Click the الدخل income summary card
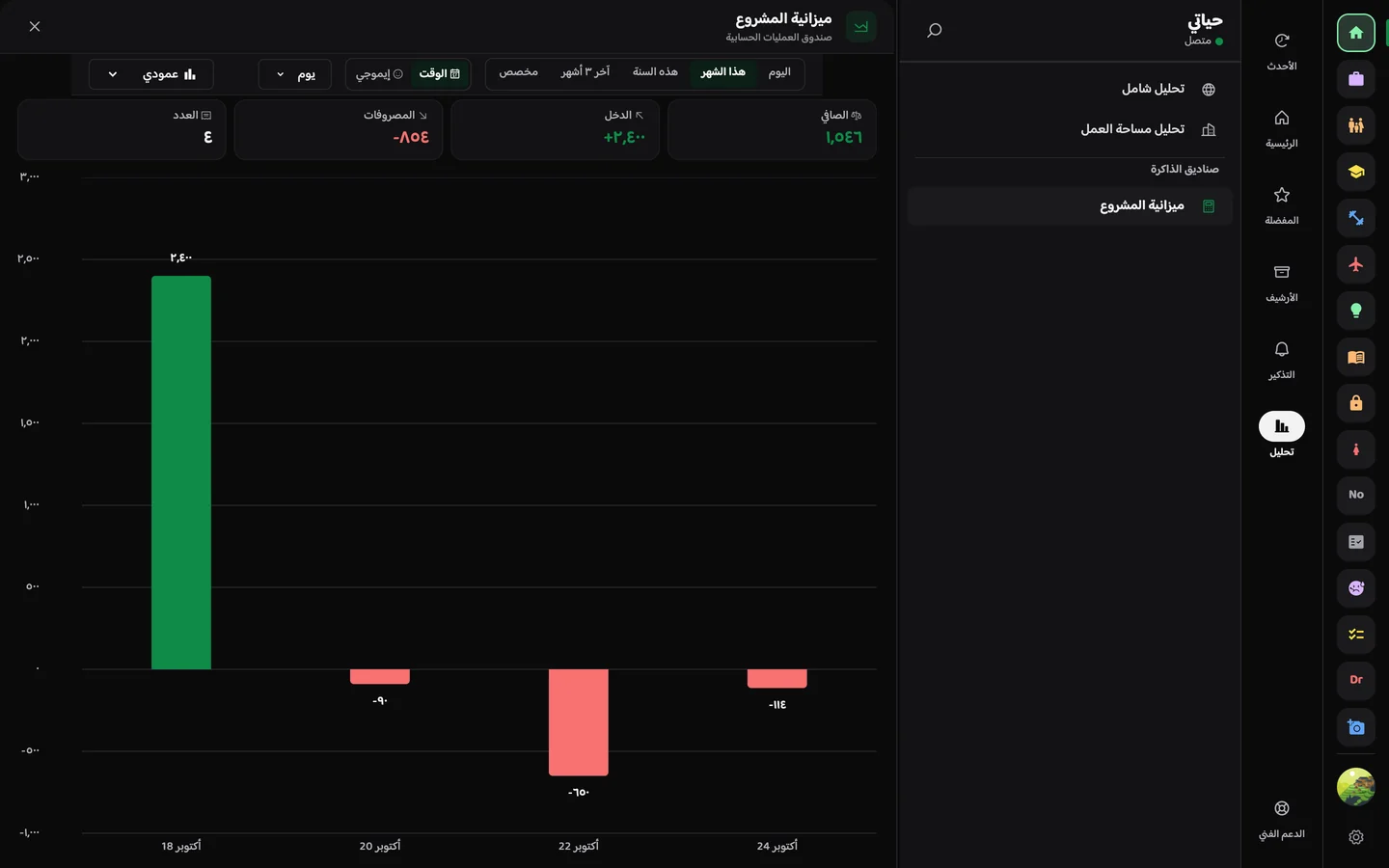1389x868 pixels. (555, 129)
